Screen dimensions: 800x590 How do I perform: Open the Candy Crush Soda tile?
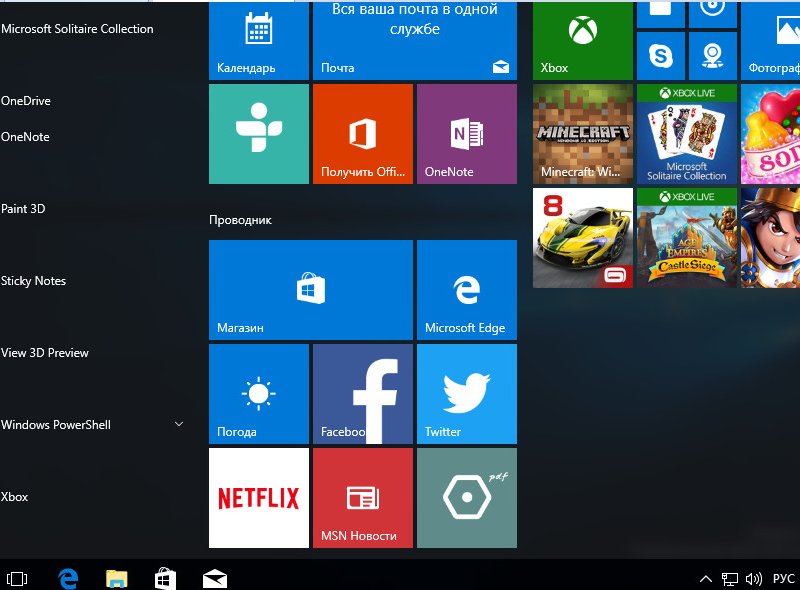click(770, 134)
